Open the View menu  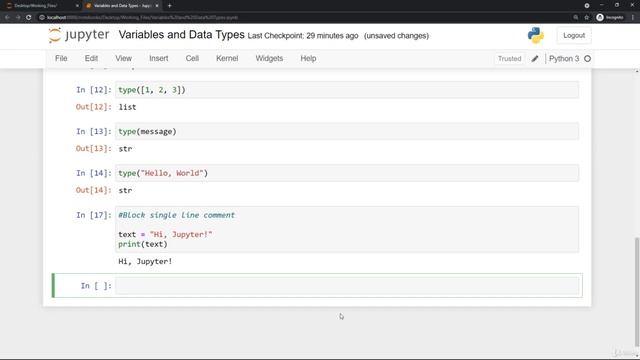123,58
